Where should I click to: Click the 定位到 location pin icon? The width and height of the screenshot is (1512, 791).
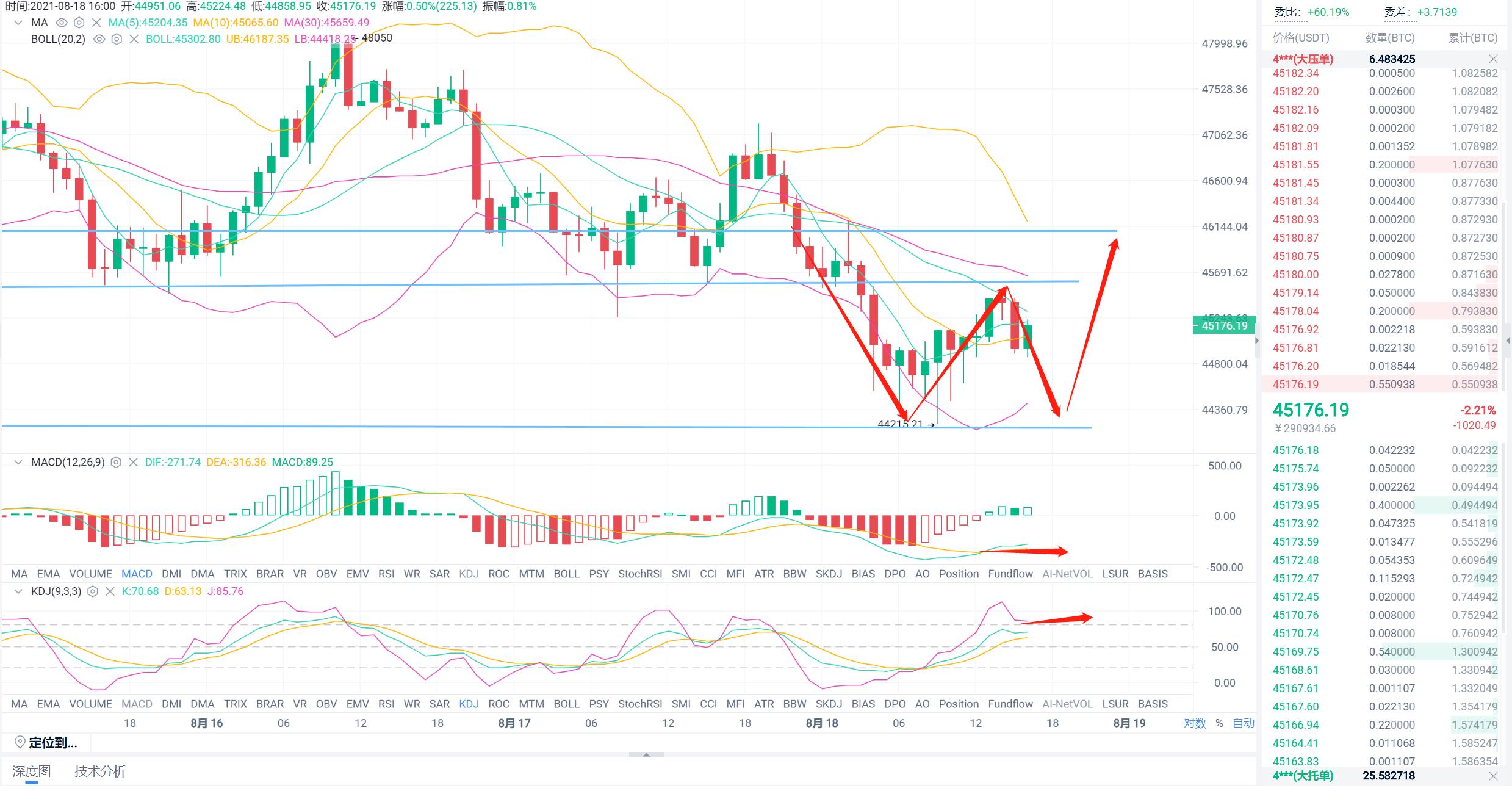pos(20,742)
